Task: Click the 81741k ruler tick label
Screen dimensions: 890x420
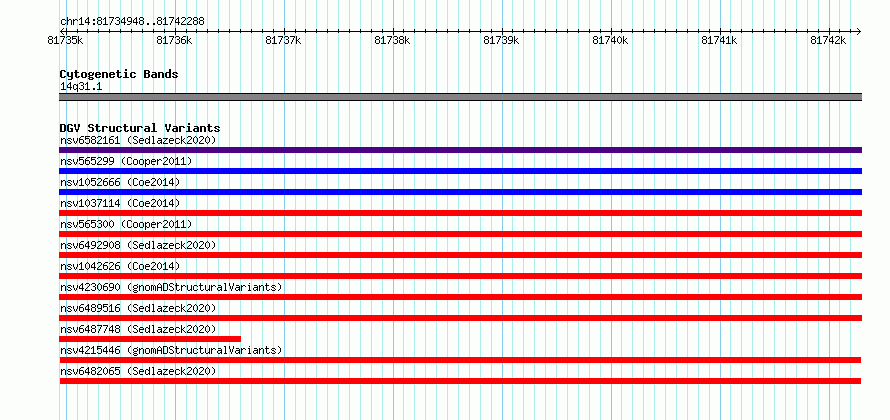Action: click(720, 40)
